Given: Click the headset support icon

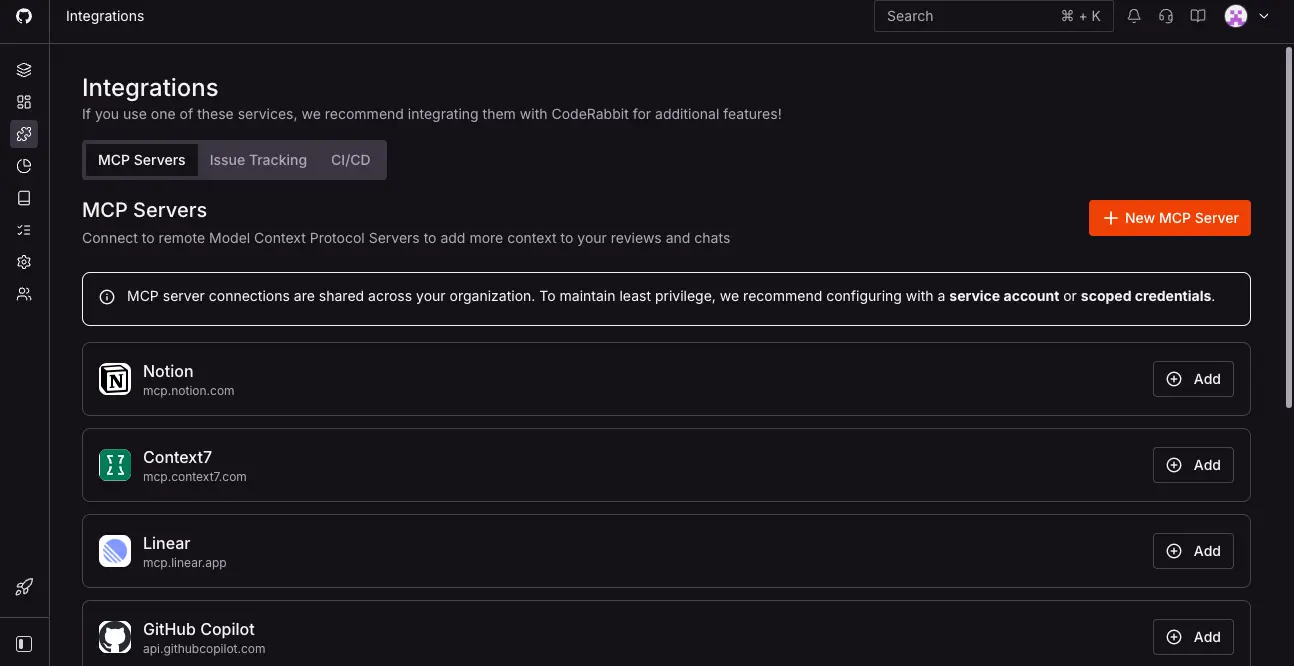Looking at the screenshot, I should pos(1165,16).
